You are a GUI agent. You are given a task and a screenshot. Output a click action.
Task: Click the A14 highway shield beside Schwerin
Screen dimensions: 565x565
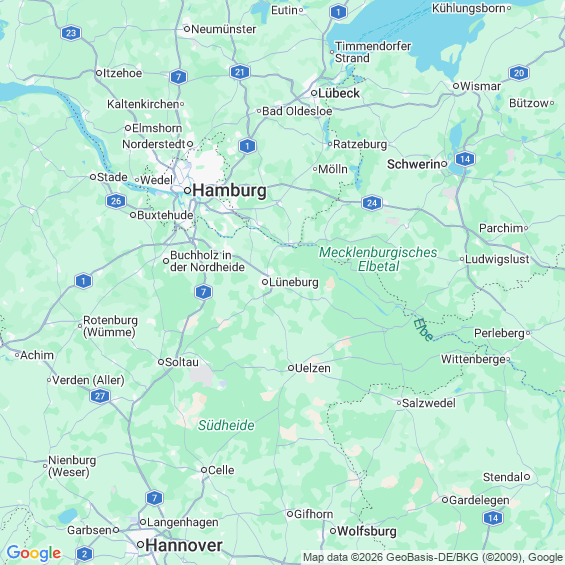coord(465,159)
